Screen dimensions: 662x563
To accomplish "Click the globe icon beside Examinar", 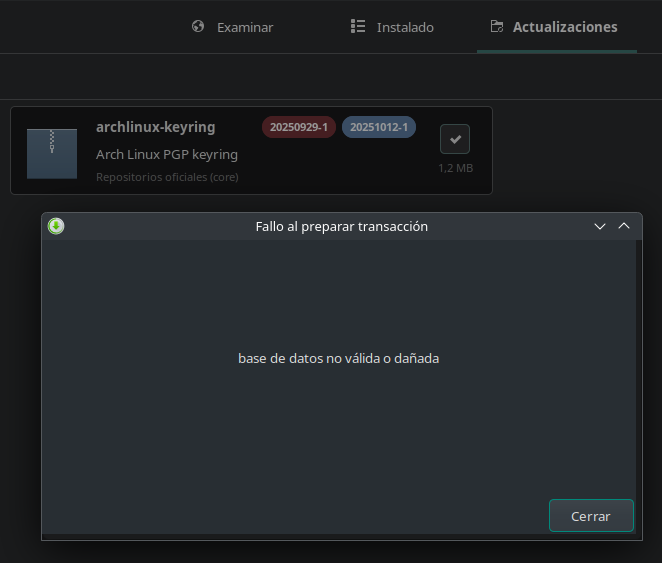I will coord(198,27).
